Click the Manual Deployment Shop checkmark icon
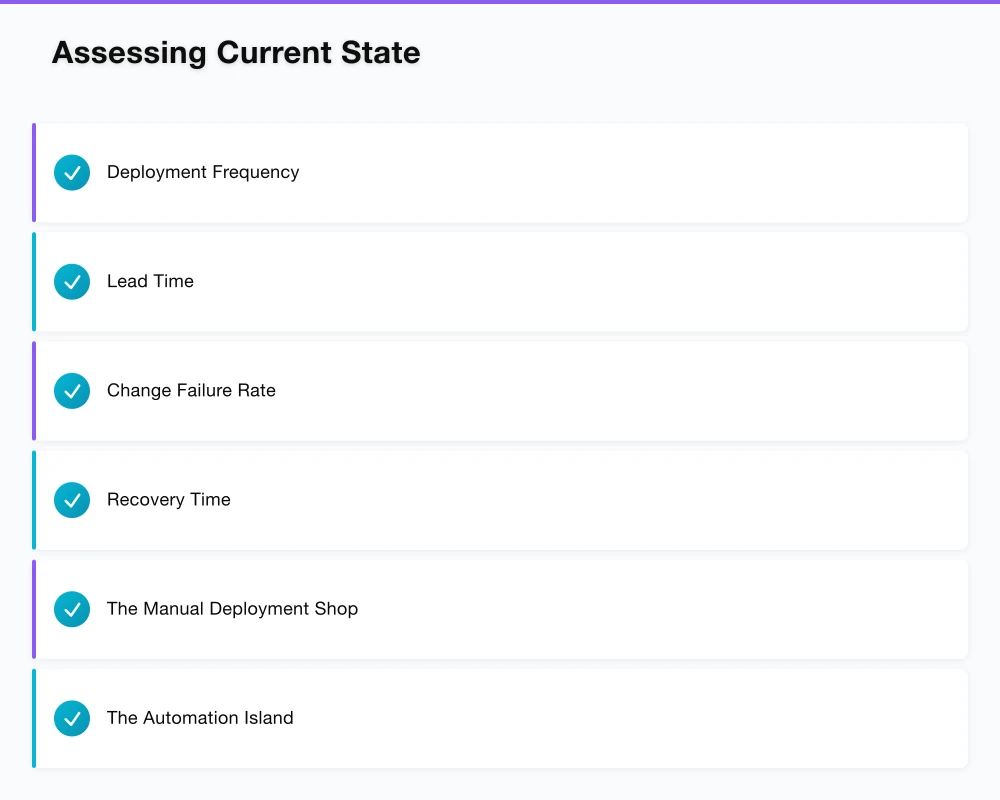 pyautogui.click(x=71, y=608)
